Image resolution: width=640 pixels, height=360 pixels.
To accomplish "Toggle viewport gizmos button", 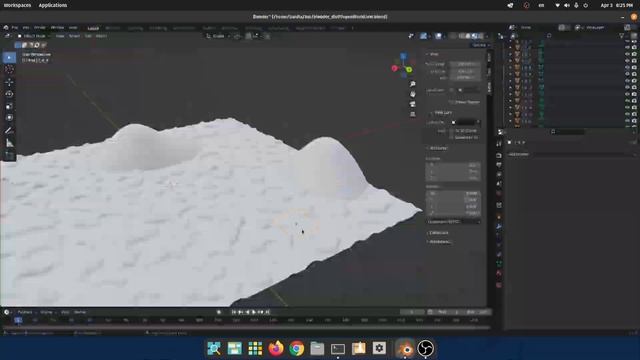I will click(424, 36).
